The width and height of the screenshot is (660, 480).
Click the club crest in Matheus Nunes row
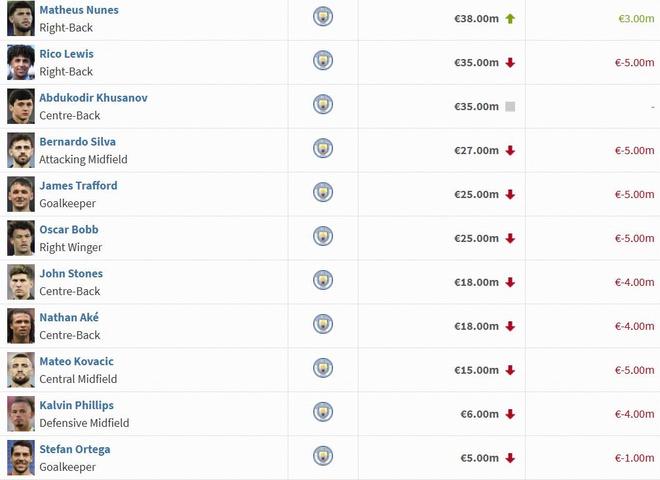[x=323, y=17]
